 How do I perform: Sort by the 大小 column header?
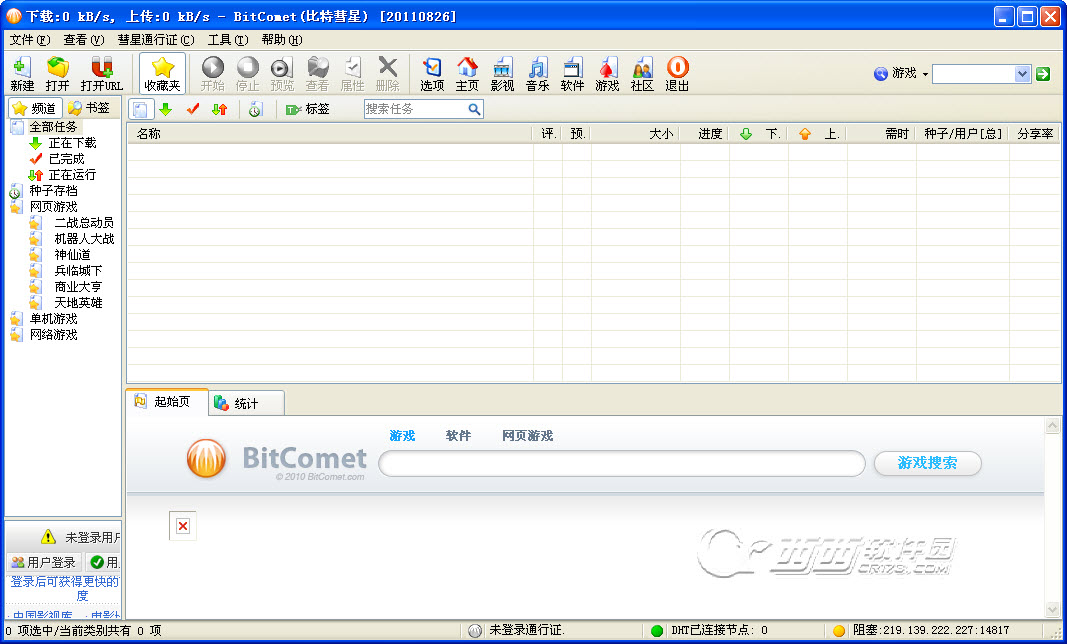click(634, 134)
